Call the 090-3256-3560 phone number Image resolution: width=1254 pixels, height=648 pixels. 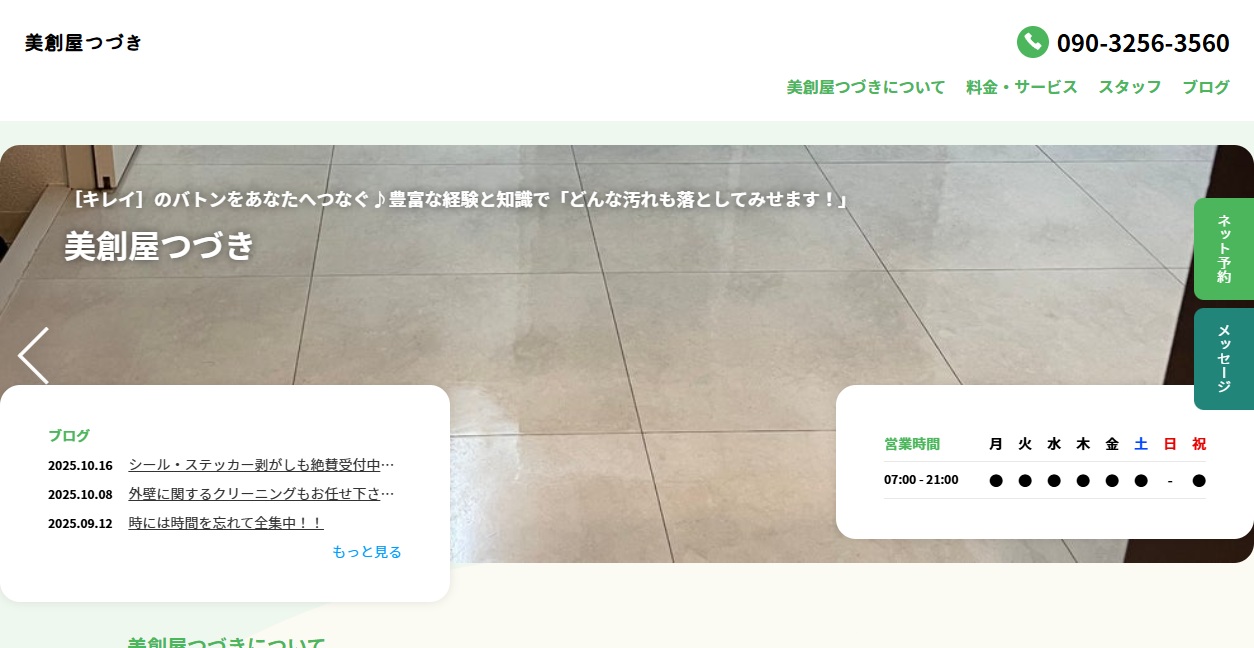[1143, 42]
